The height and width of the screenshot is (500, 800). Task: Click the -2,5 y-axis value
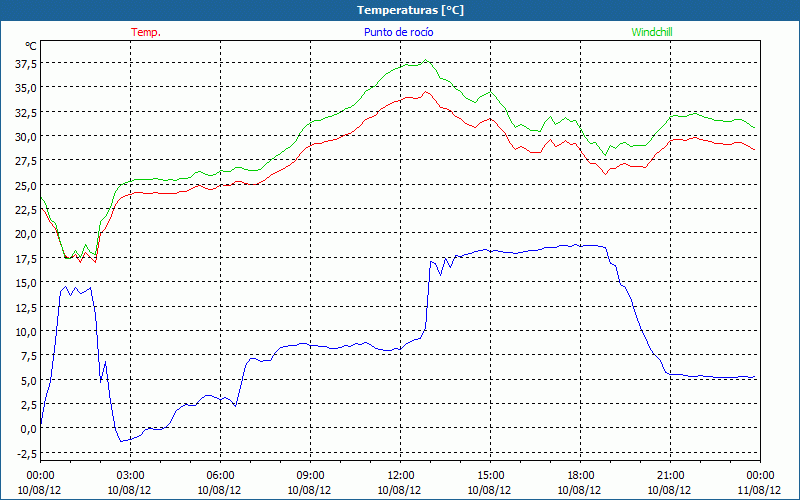pos(27,453)
